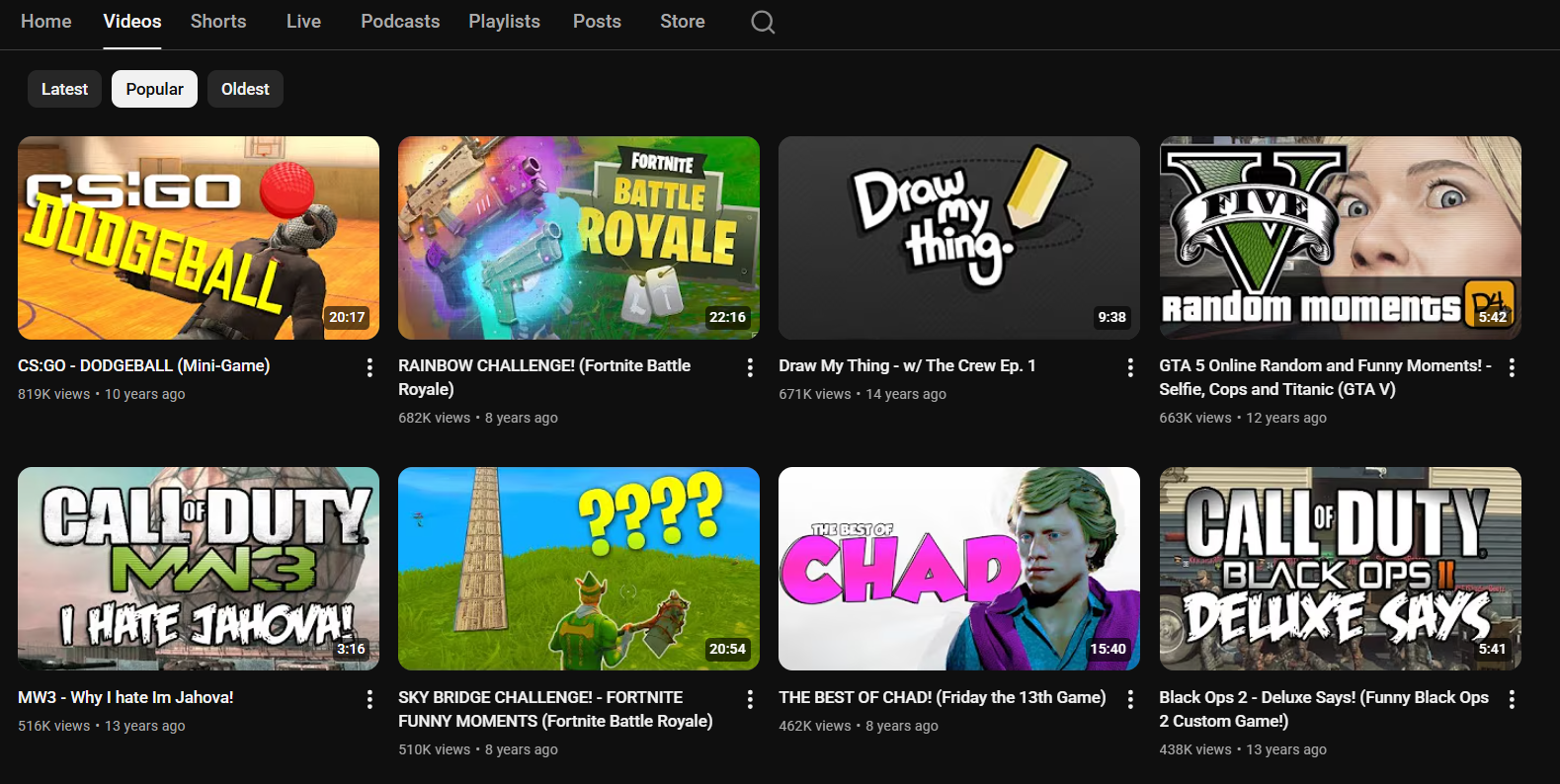Viewport: 1560px width, 784px height.
Task: Click the "10 years ago" upload date
Action: click(x=145, y=394)
